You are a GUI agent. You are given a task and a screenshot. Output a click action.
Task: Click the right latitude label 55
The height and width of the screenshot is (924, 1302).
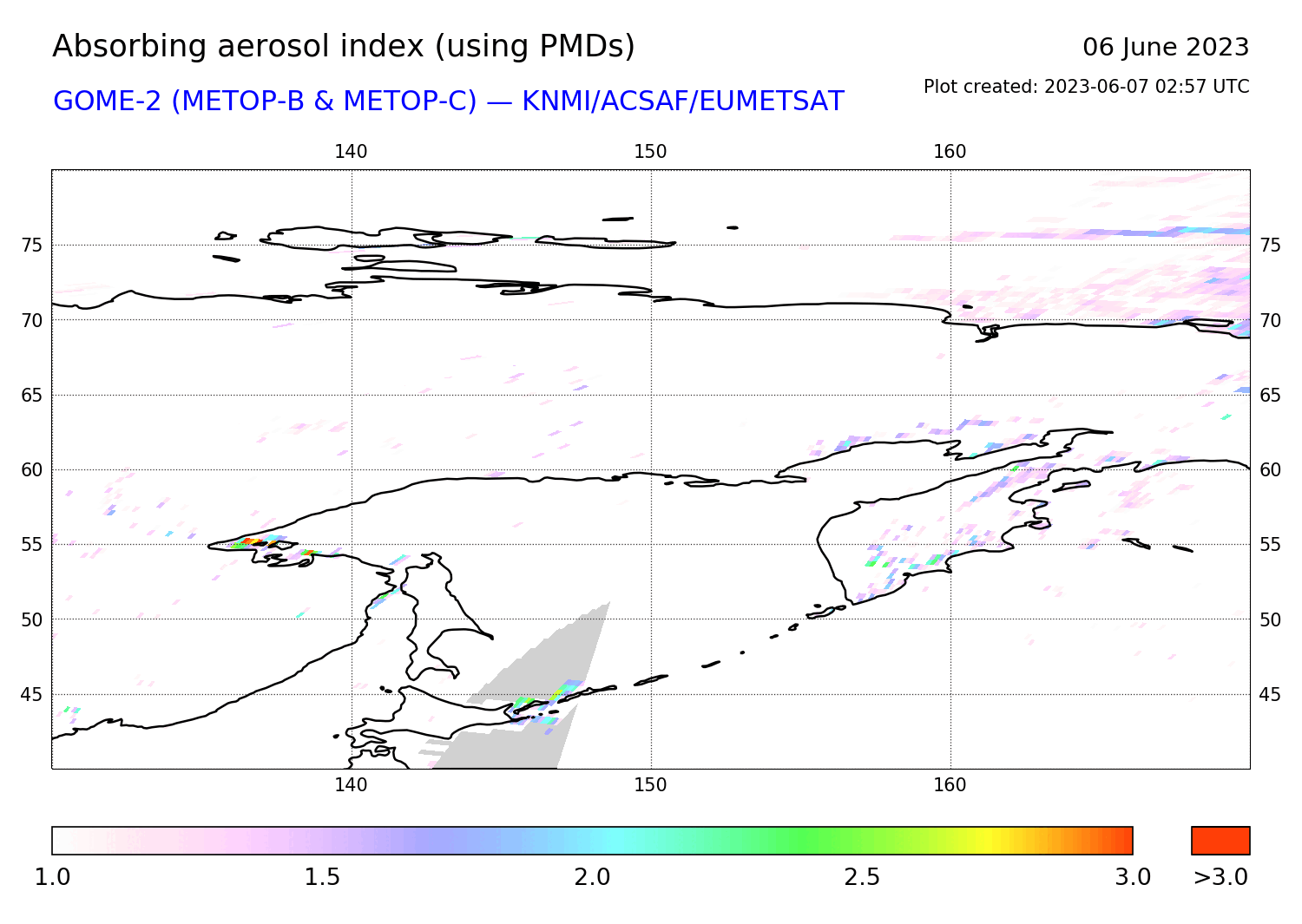point(1270,545)
